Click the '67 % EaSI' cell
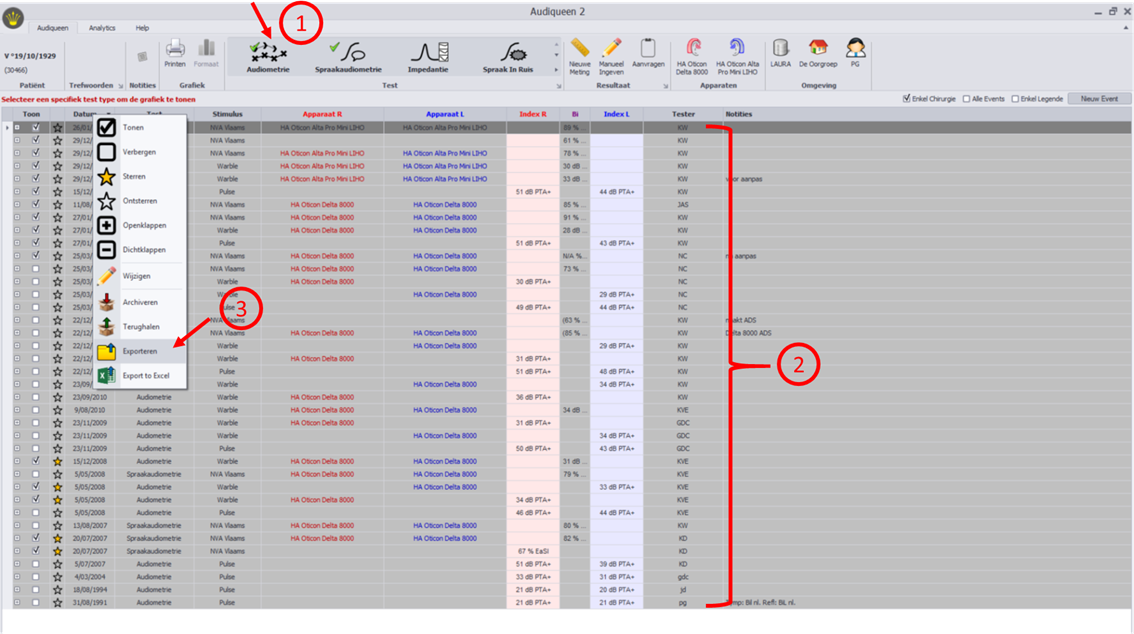This screenshot has width=1134, height=634. (x=533, y=552)
